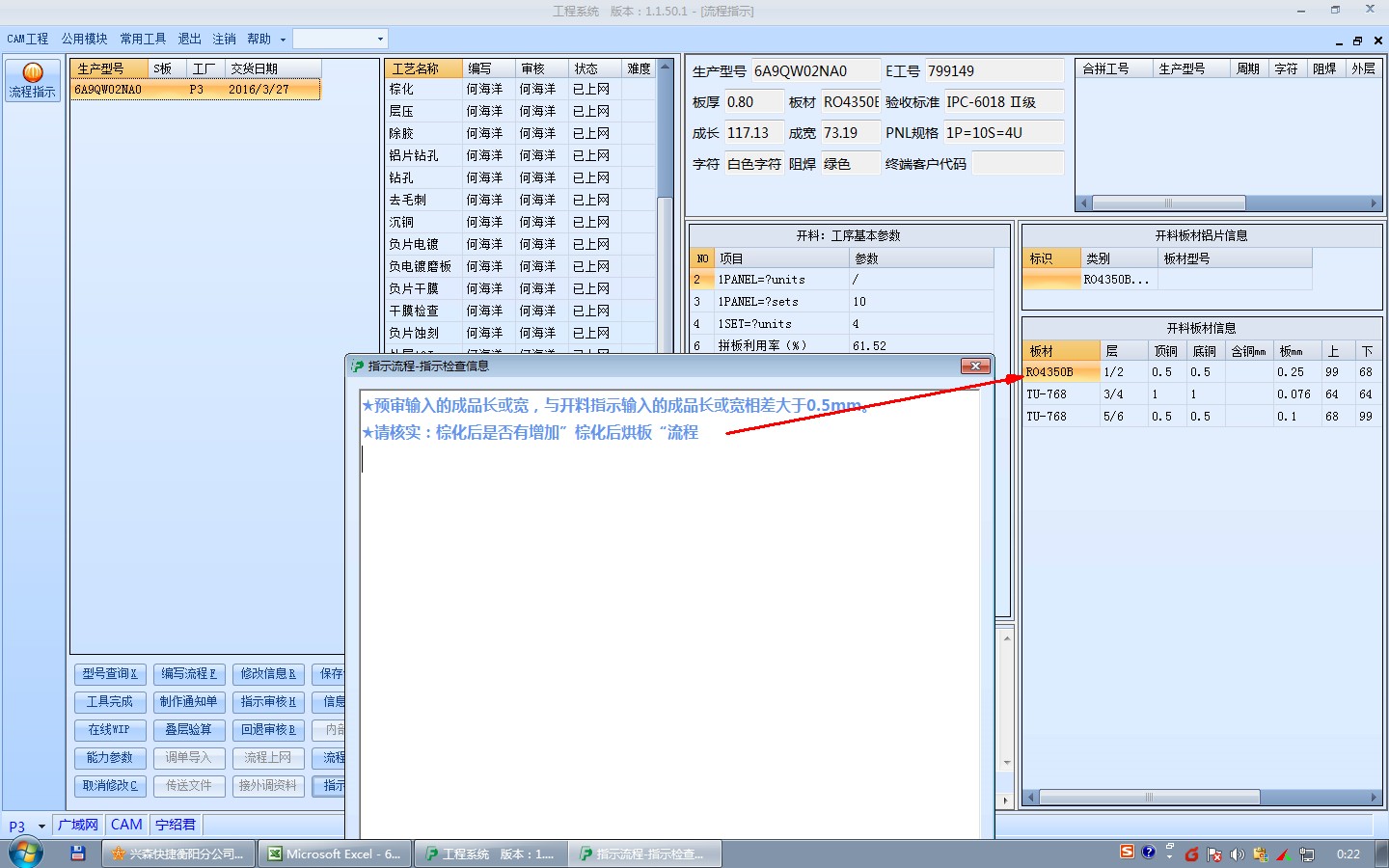Viewport: 1389px width, 868px height.
Task: Click the 终端客户代码 empty field
Action: [x=1018, y=164]
